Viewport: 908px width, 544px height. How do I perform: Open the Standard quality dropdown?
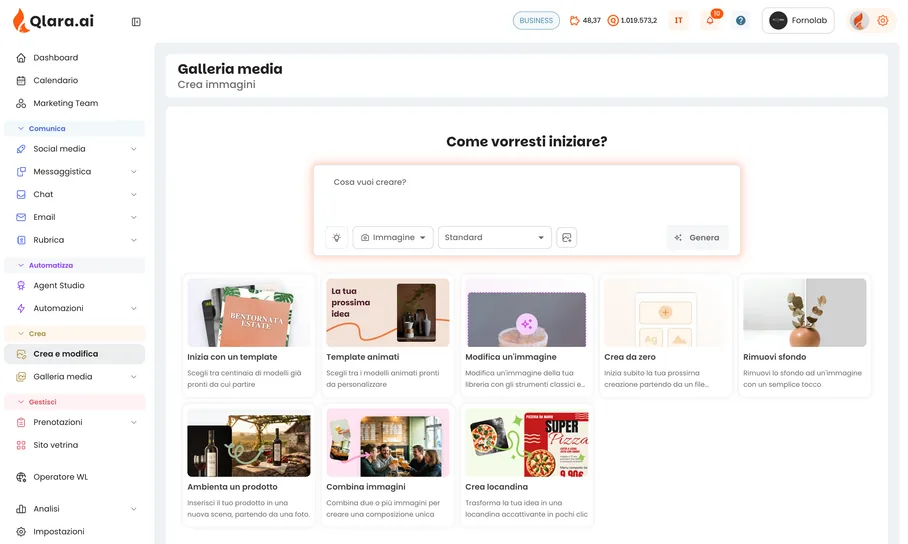494,238
